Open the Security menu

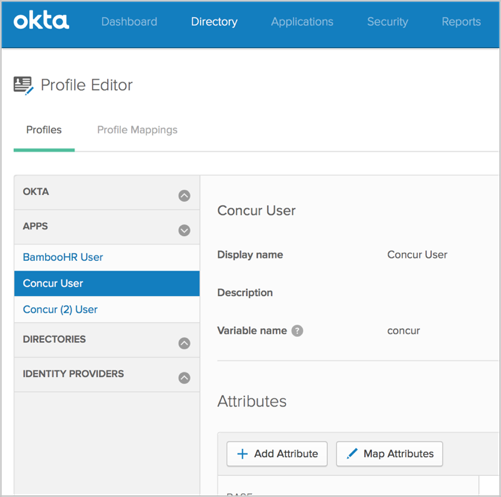coord(387,22)
